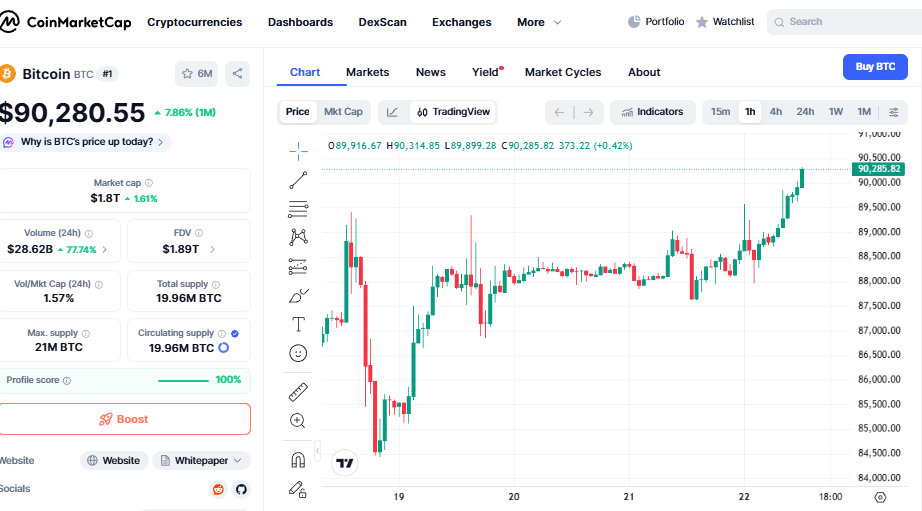Screen dimensions: 922x511
Task: Switch to the Chart tab
Action: 305,72
